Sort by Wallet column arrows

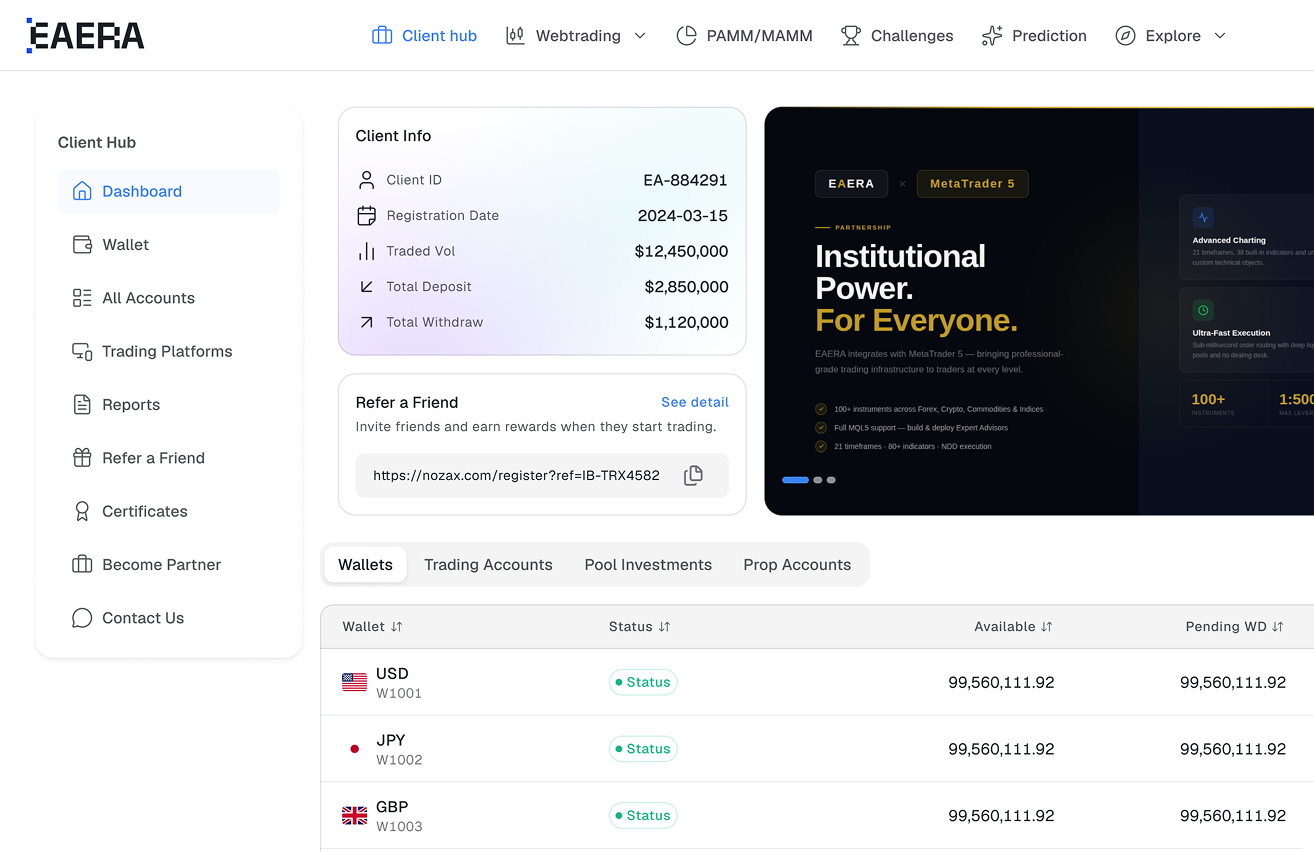(x=397, y=627)
